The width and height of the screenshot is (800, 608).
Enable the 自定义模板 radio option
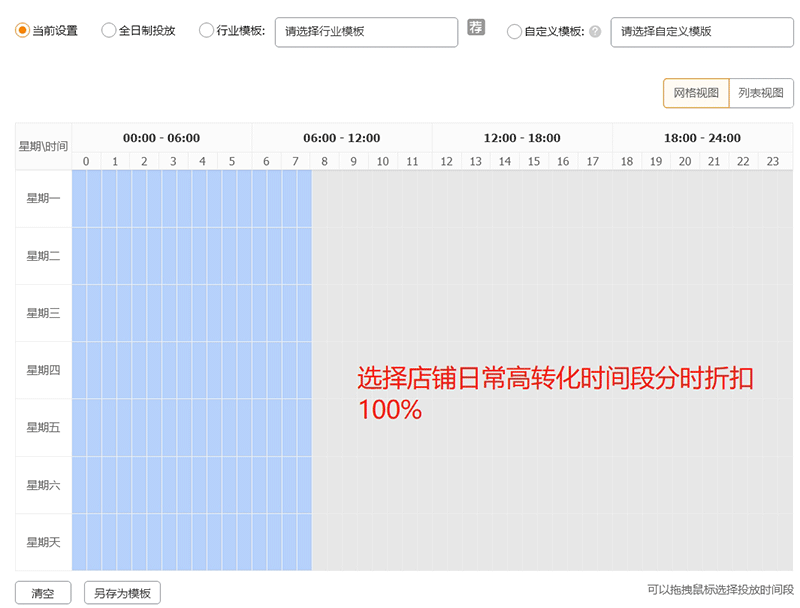pyautogui.click(x=515, y=31)
